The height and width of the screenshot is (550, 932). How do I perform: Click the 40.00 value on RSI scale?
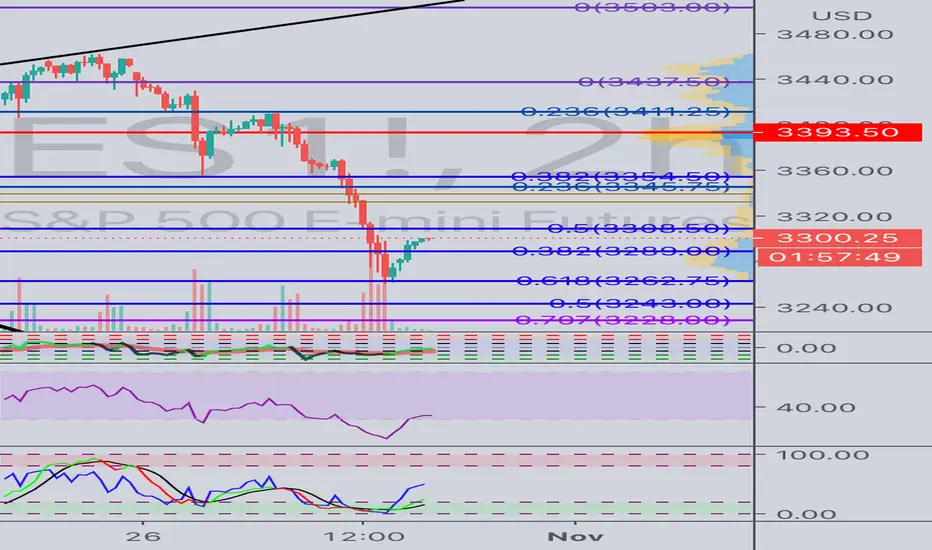[816, 407]
